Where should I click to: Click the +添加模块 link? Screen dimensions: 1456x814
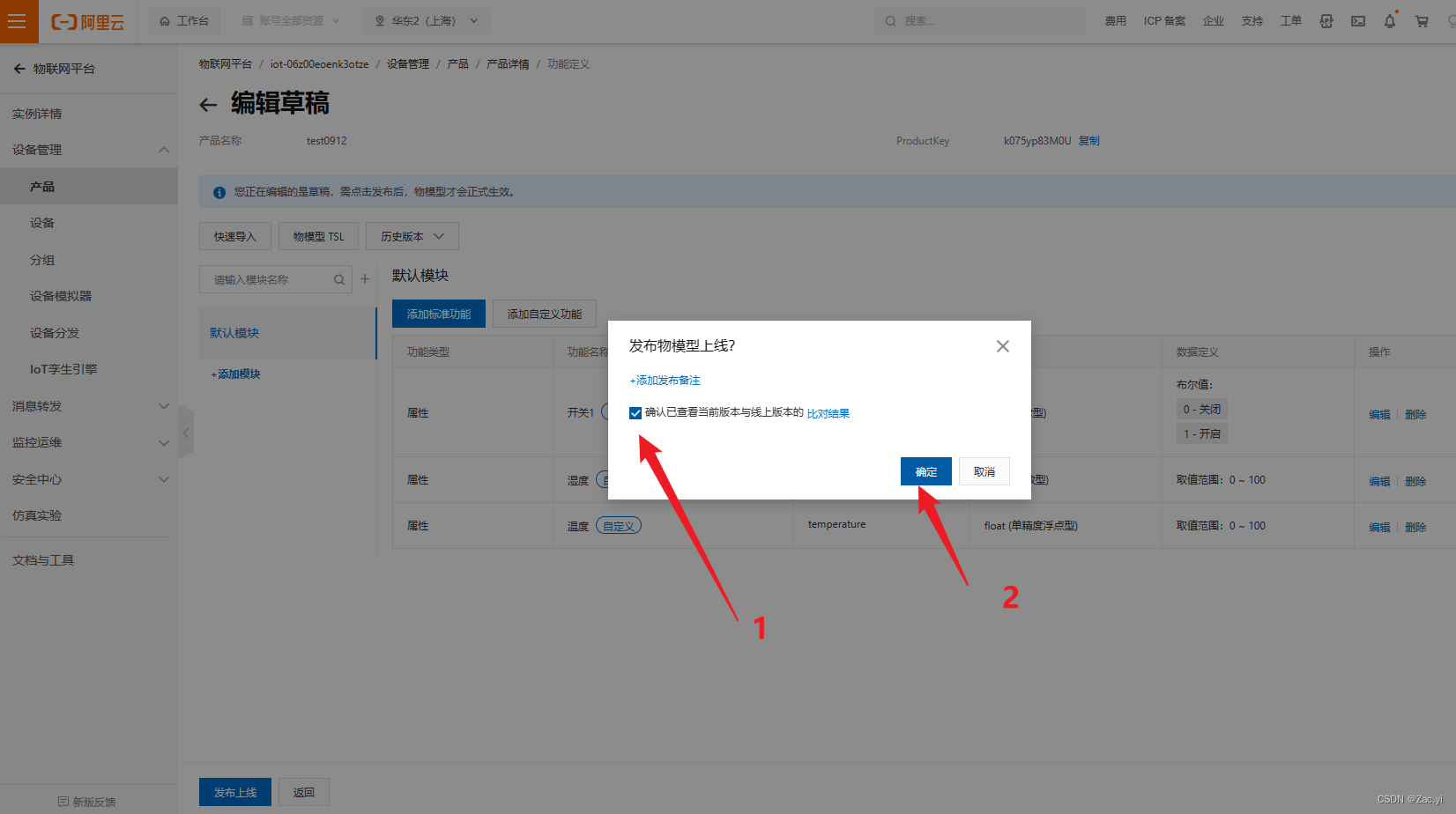coord(235,374)
